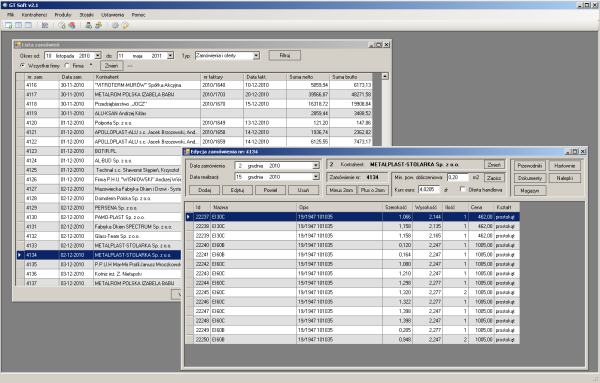
Task: Click Zmień button next to Firma radio
Action: pyautogui.click(x=112, y=66)
